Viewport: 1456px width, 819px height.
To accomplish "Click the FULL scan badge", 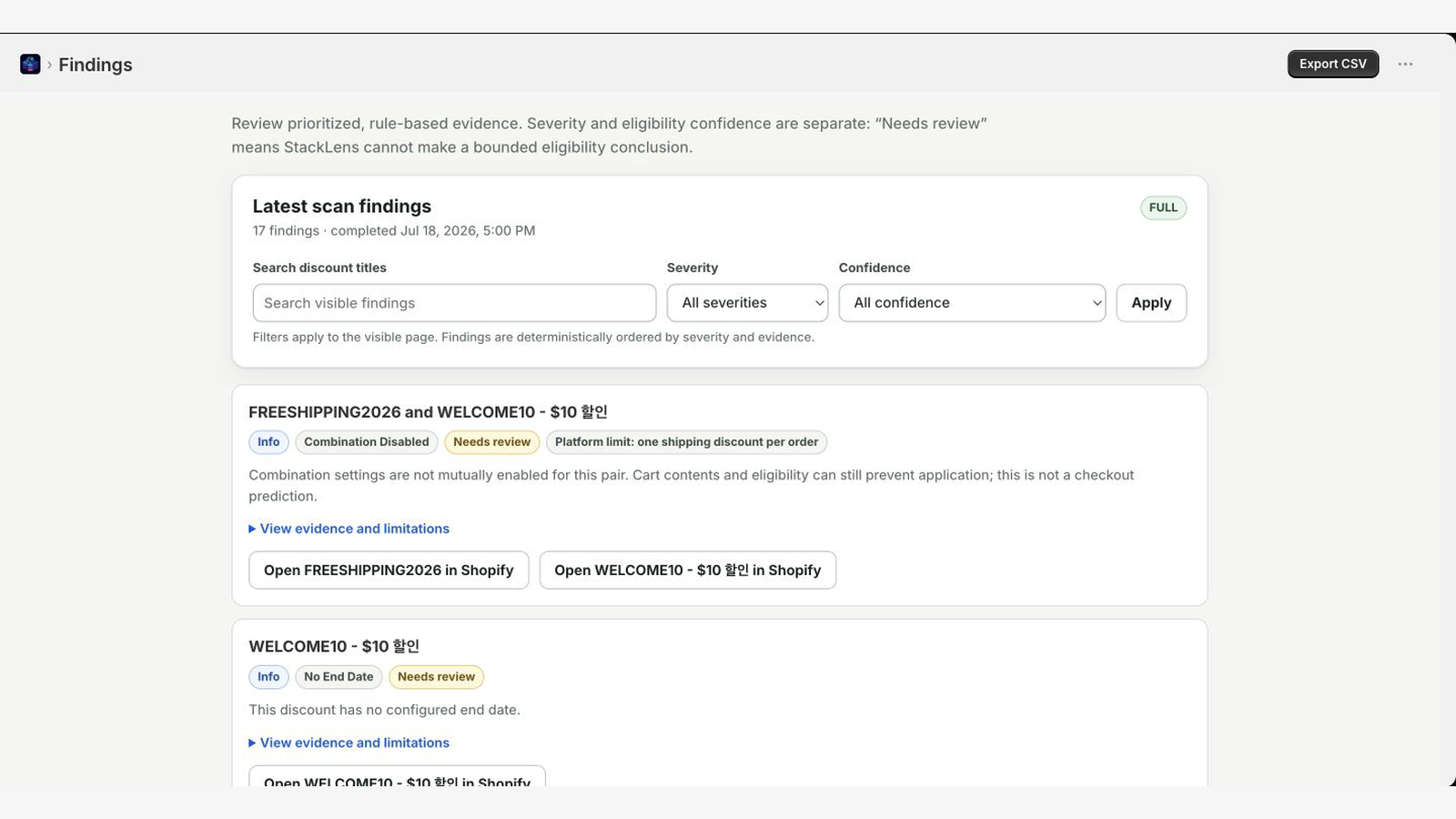I will click(x=1163, y=207).
